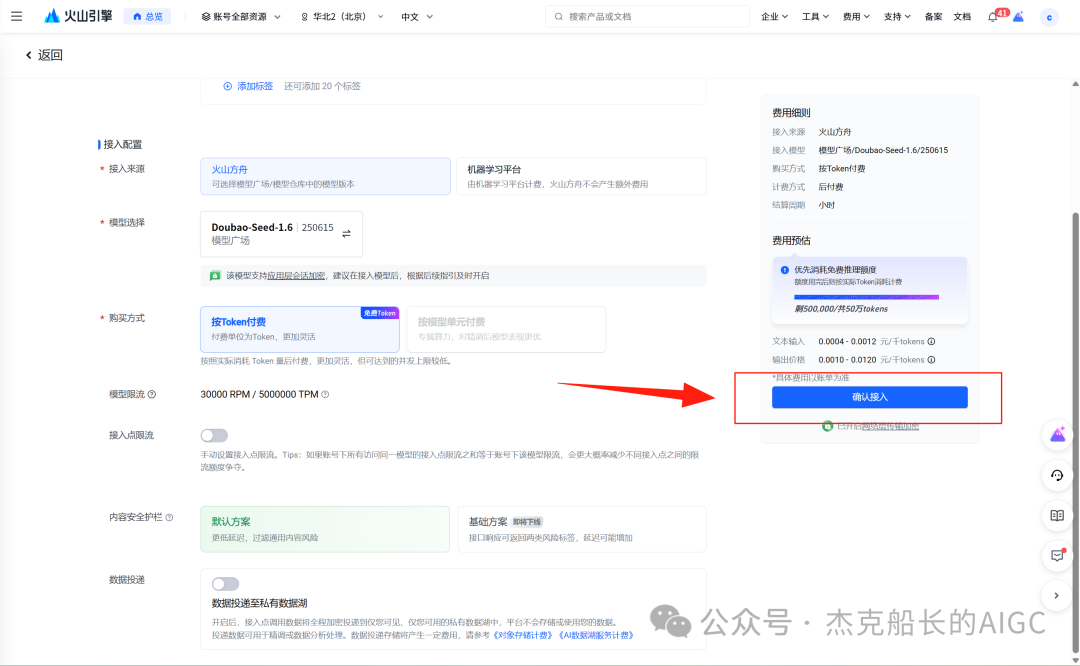Open 《对象存储计费》 link
1080x666 pixels.
point(523,635)
